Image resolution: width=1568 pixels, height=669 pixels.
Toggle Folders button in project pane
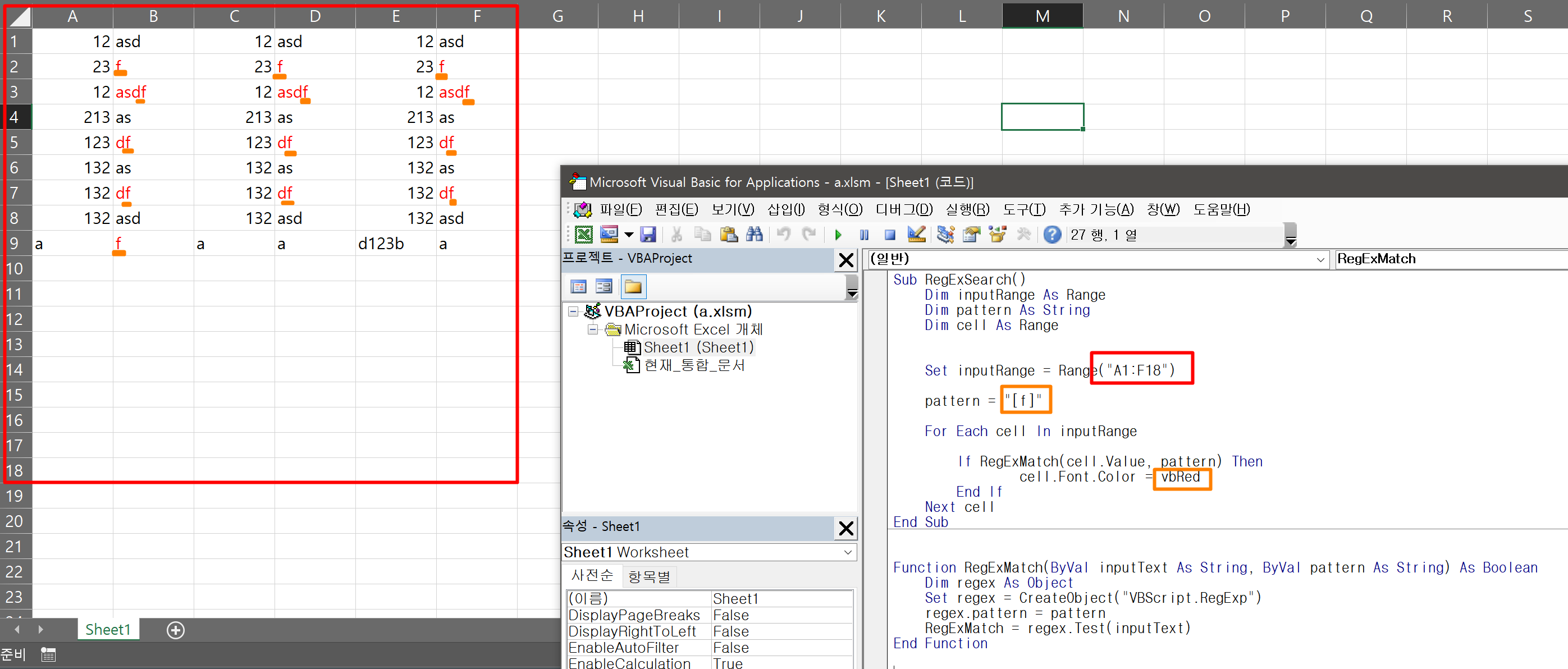coord(633,287)
